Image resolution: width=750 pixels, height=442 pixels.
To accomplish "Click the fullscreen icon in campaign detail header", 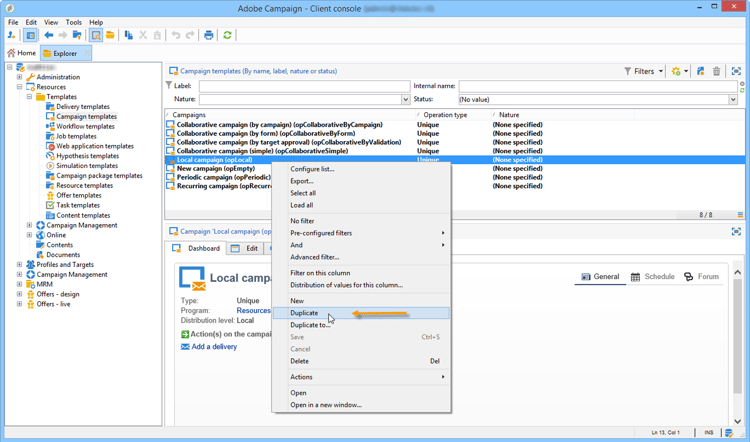I will coord(736,232).
